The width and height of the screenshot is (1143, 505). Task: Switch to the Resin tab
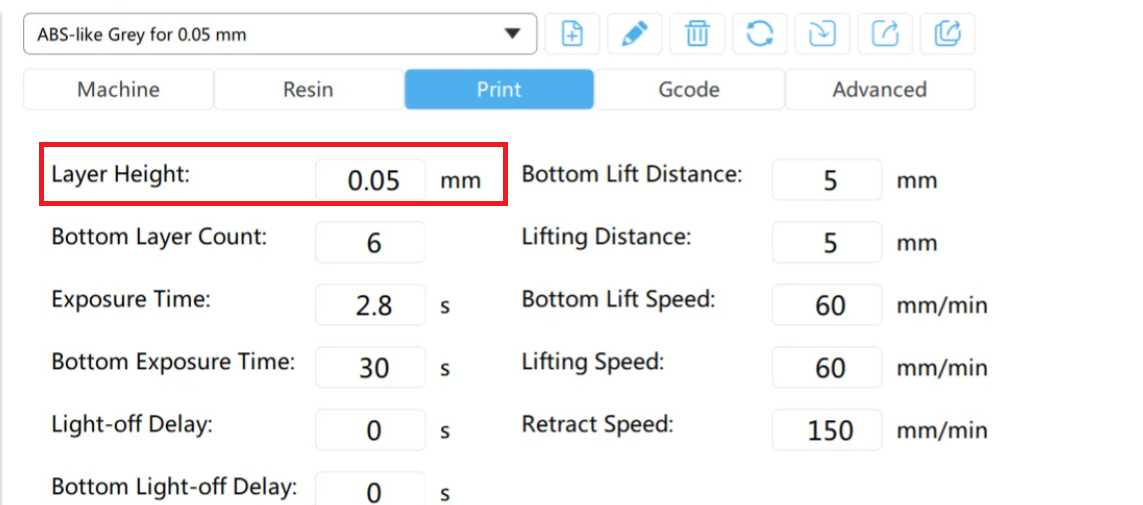[x=308, y=90]
